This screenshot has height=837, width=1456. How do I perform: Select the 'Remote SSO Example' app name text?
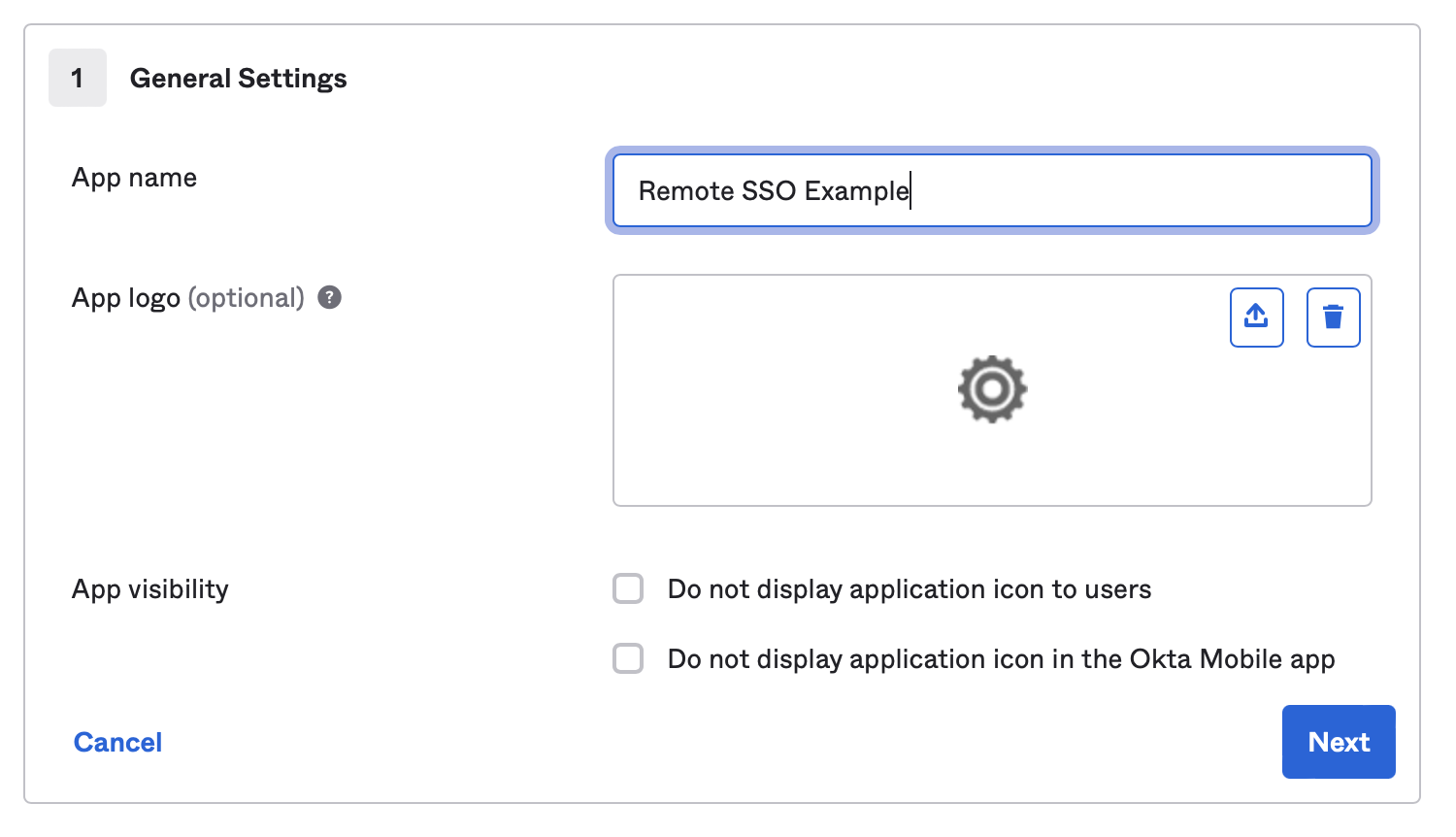tap(772, 190)
